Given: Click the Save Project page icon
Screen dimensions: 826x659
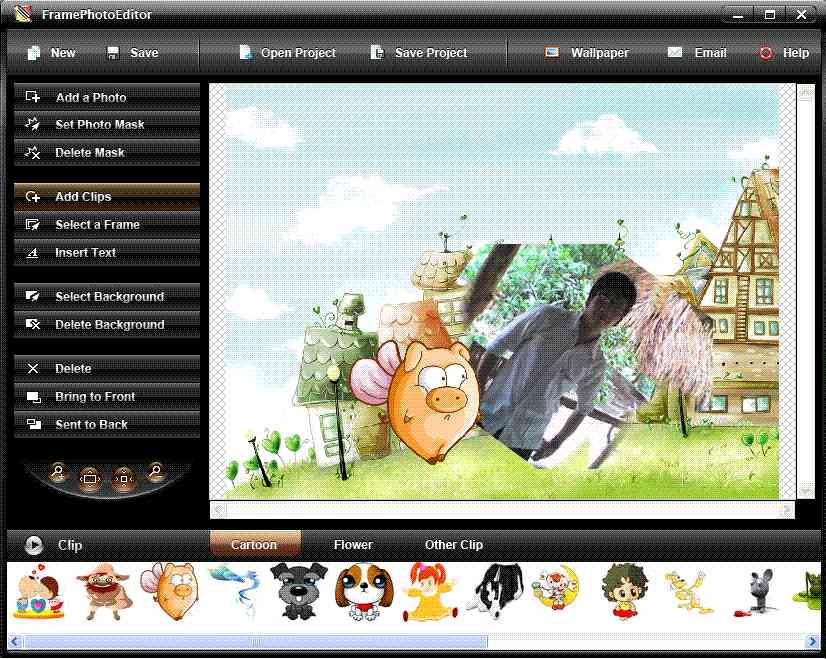Looking at the screenshot, I should (377, 53).
